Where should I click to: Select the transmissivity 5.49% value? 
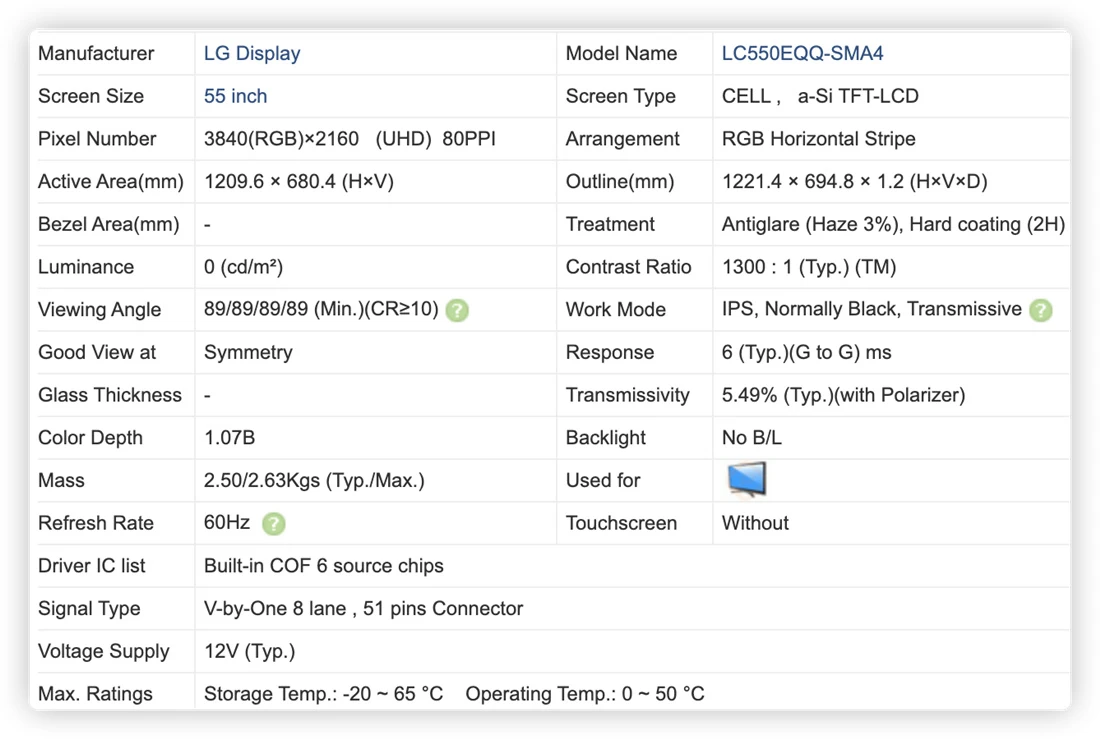pyautogui.click(x=843, y=395)
